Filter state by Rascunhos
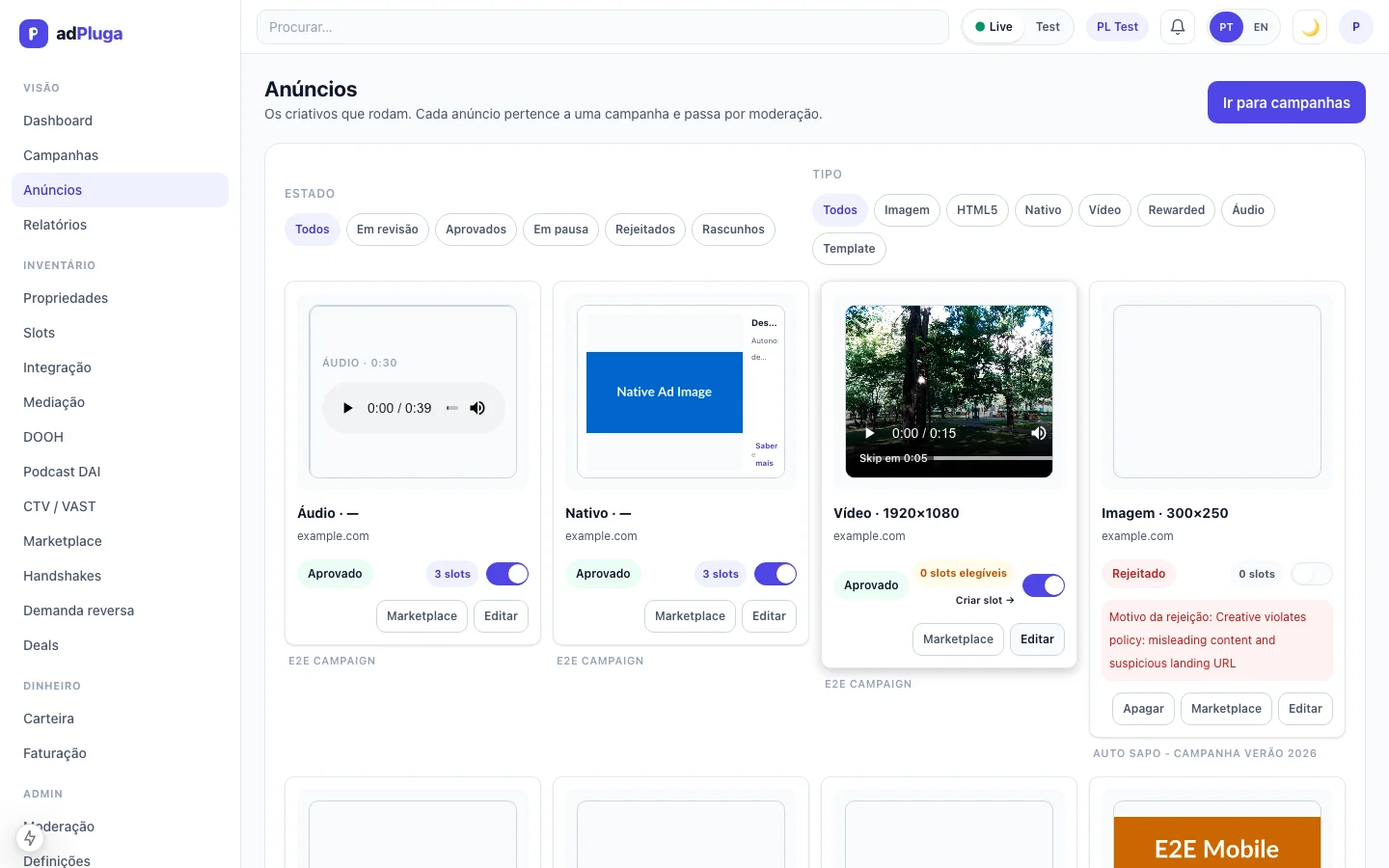Viewport: 1389px width, 868px height. (733, 230)
